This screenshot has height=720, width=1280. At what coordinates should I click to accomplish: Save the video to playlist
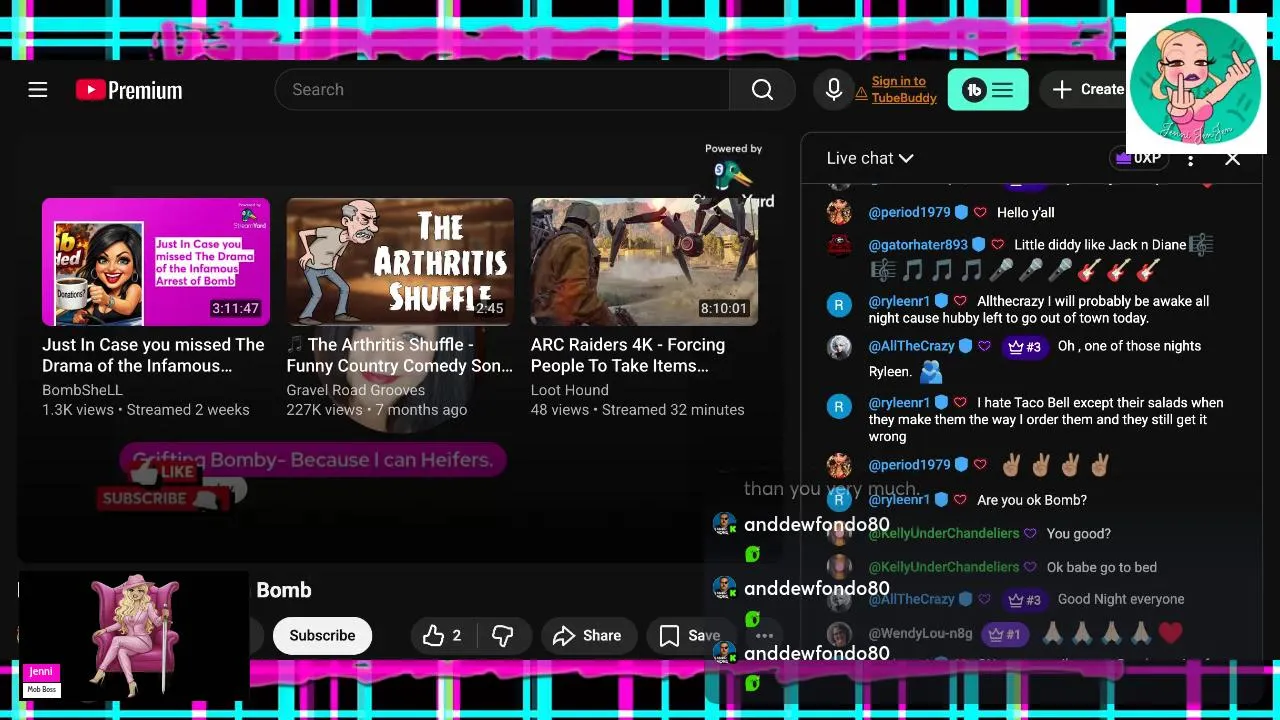tap(690, 635)
